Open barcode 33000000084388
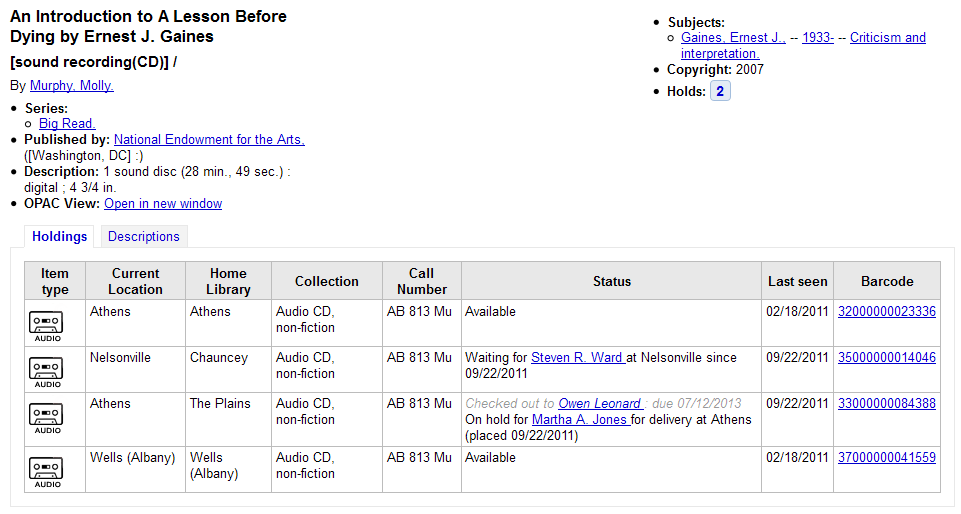Image resolution: width=961 pixels, height=514 pixels. 886,404
